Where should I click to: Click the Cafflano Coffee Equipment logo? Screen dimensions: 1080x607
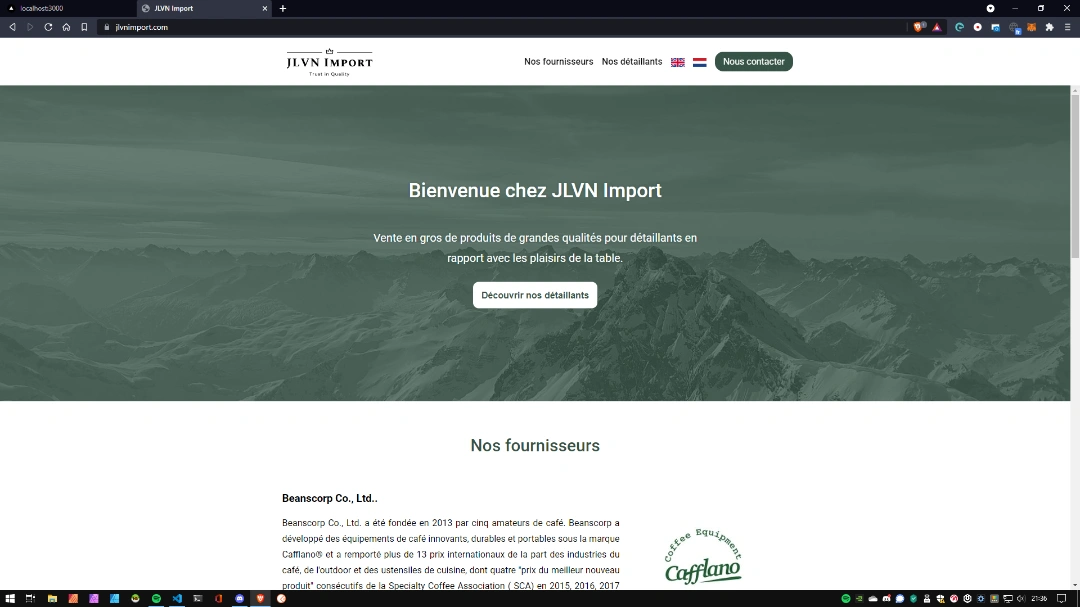(703, 557)
